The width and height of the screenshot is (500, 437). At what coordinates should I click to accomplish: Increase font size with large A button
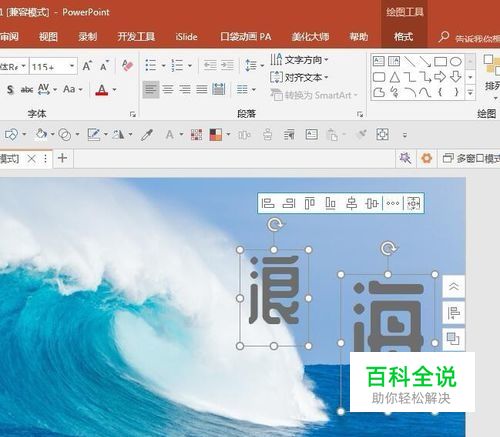tap(87, 66)
